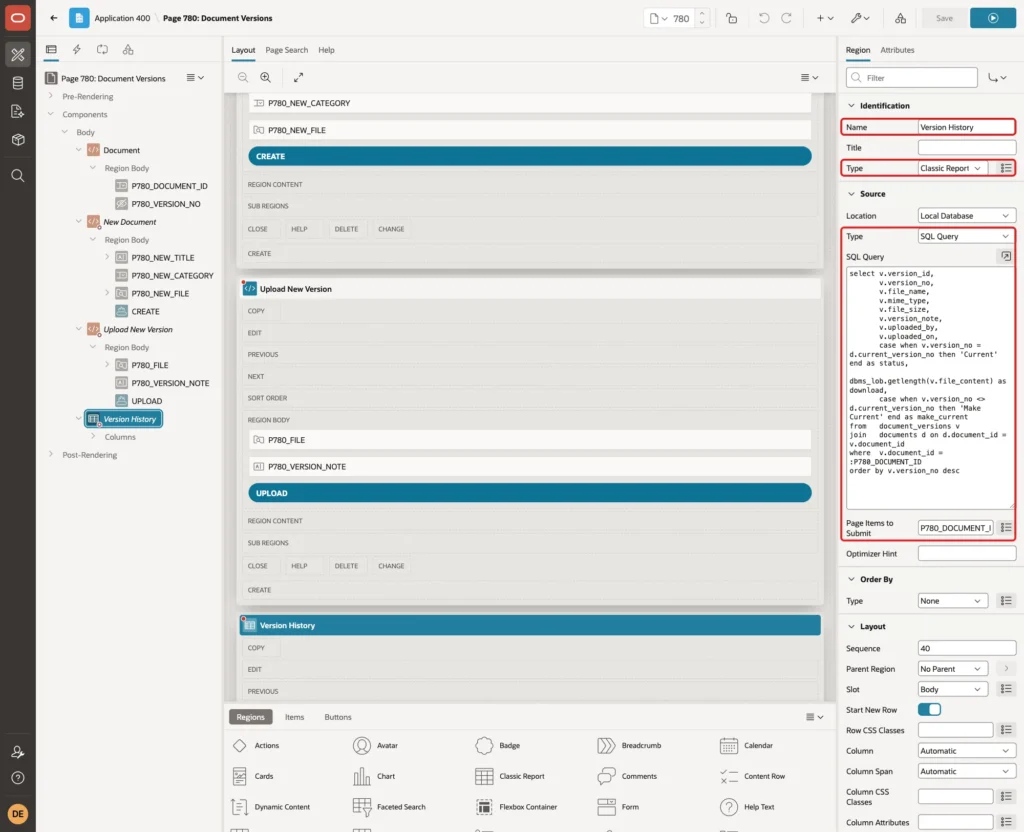Viewport: 1024px width, 832px height.
Task: Toggle the Start New Row switch
Action: click(929, 710)
